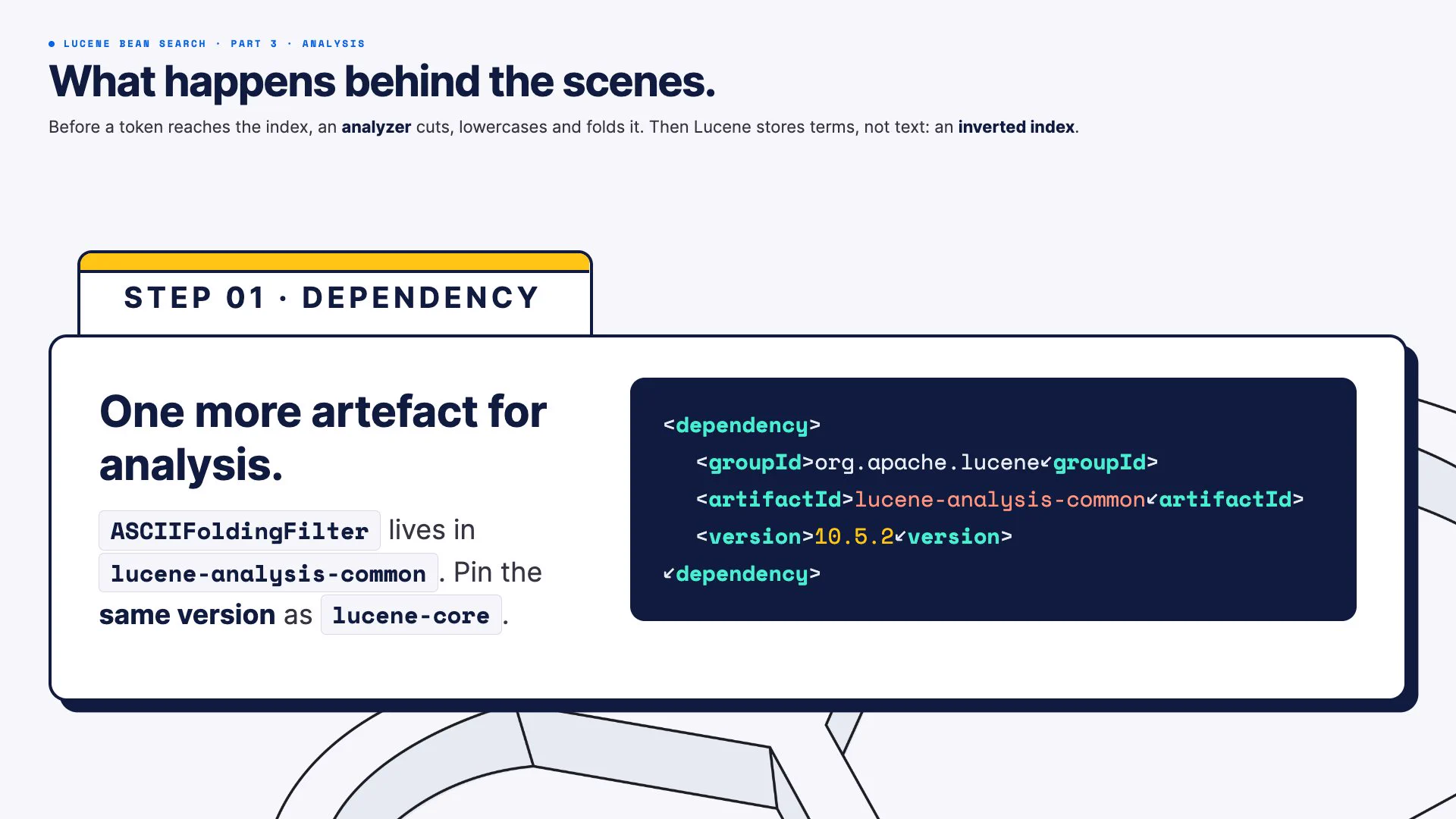Click 'lucene-analysis-common' value inside the artifactId tag

coord(999,500)
